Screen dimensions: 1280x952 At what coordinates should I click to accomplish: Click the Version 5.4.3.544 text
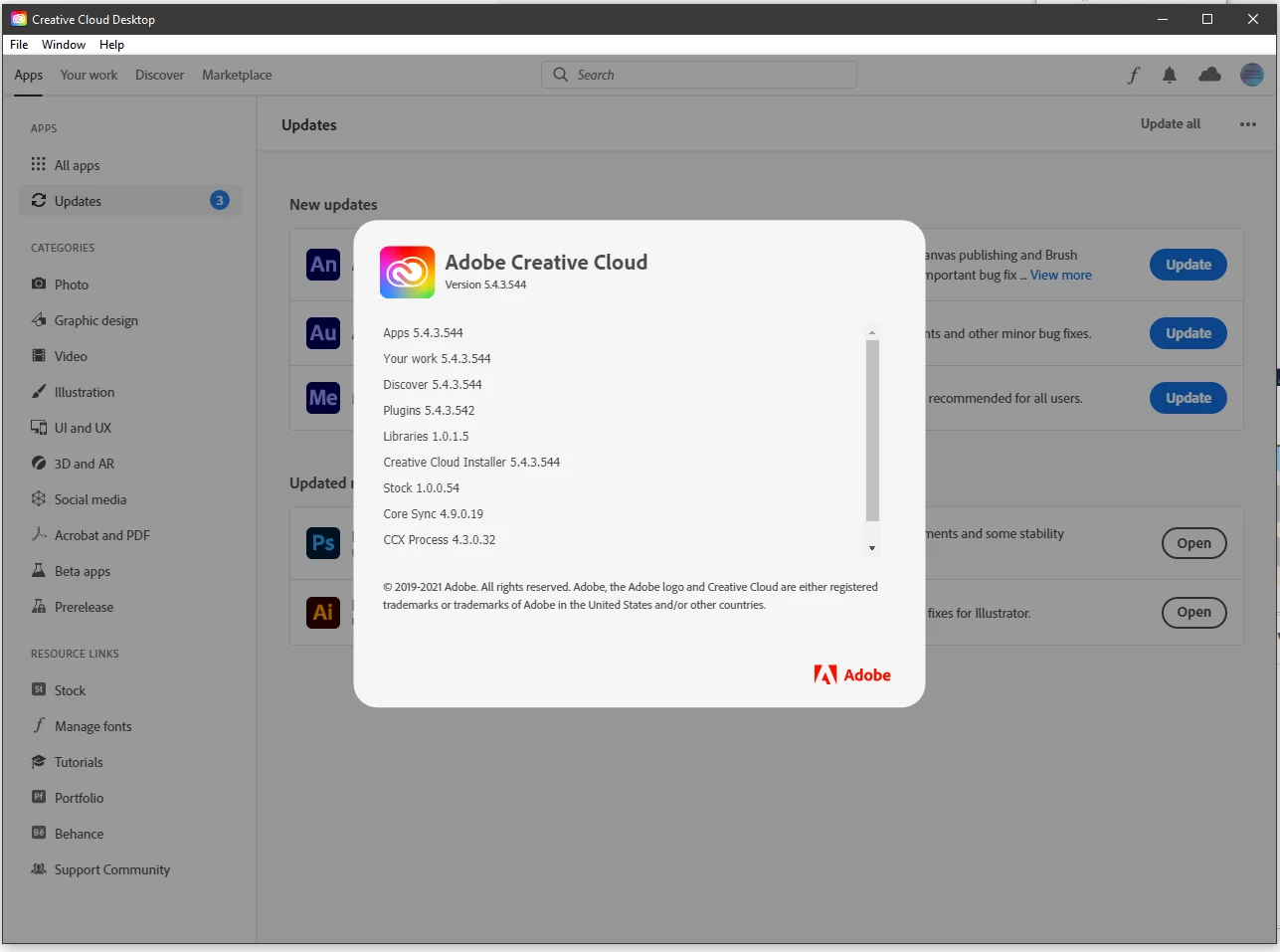pyautogui.click(x=485, y=285)
